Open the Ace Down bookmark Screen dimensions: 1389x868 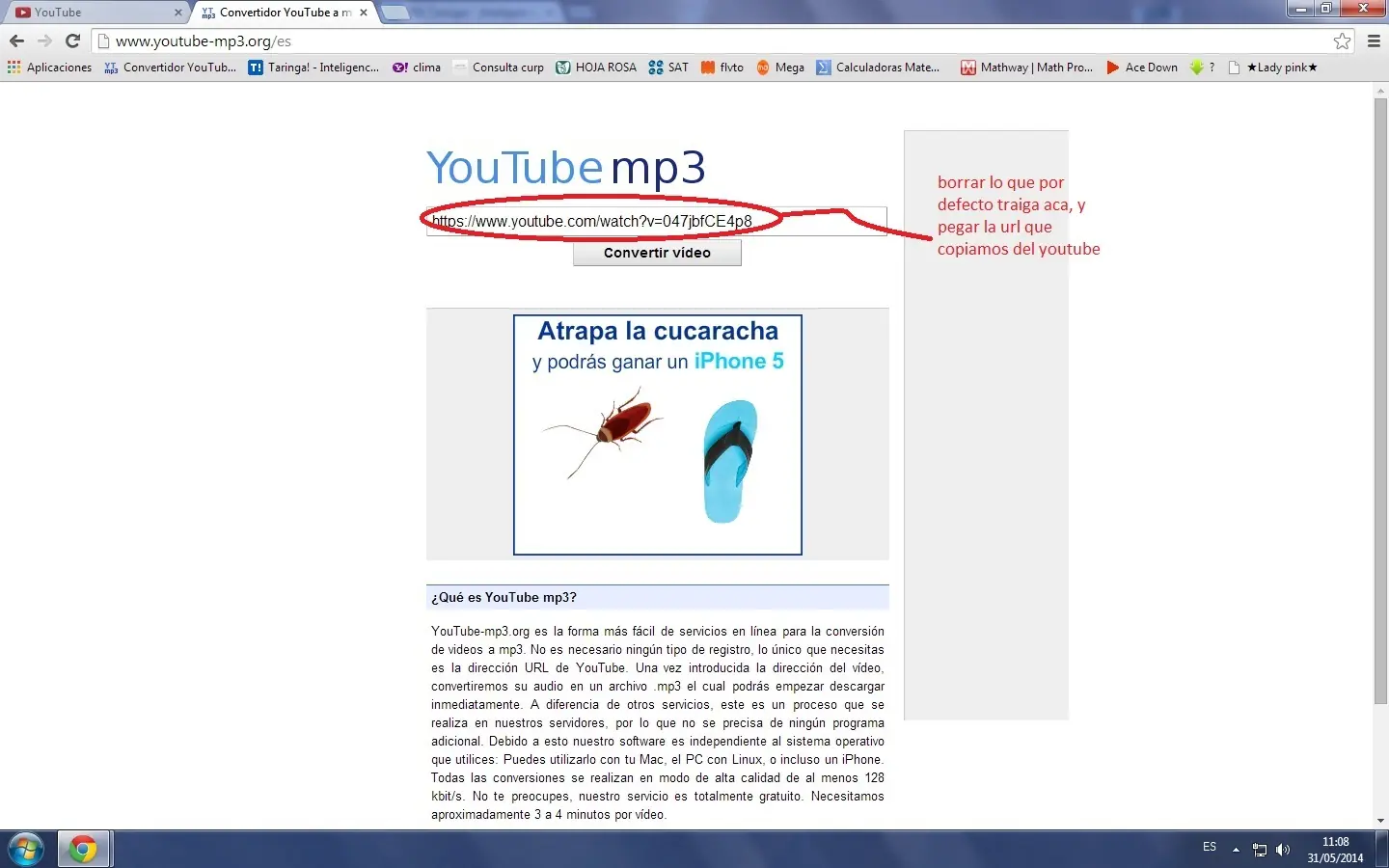[x=1142, y=68]
